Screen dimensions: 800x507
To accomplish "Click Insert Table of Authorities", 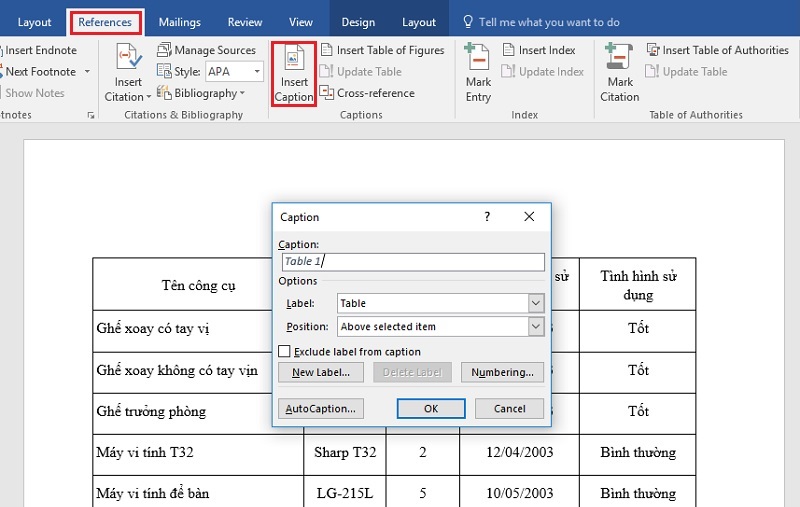I will pos(717,50).
